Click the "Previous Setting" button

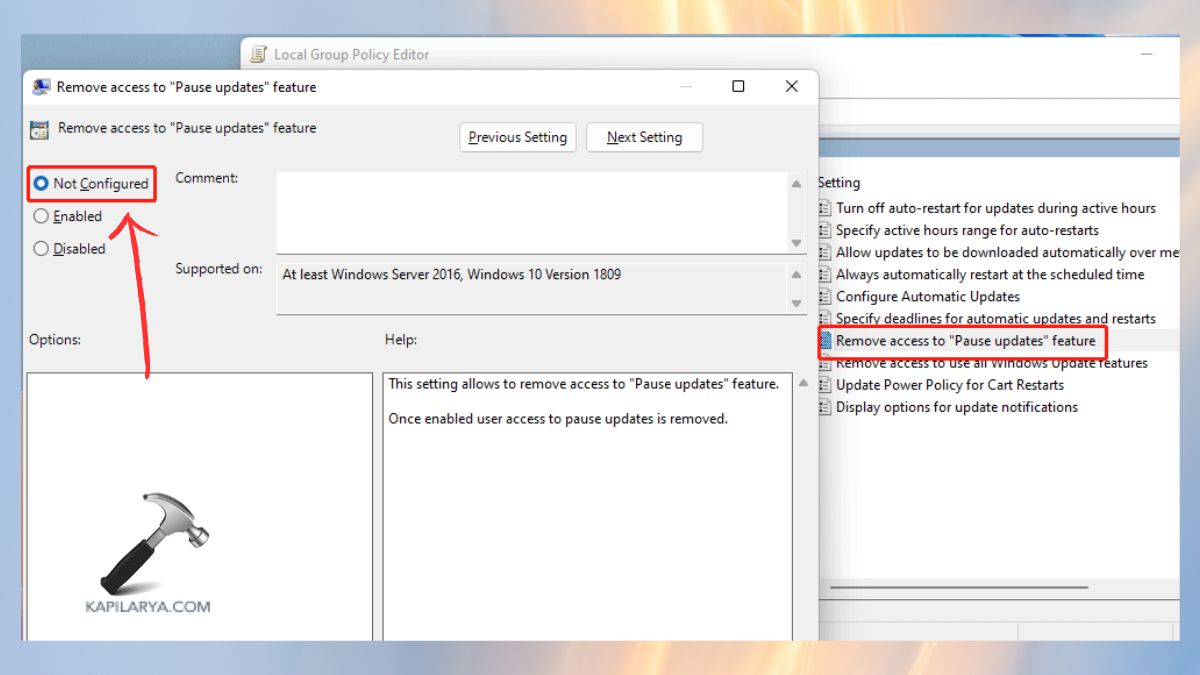click(x=517, y=137)
